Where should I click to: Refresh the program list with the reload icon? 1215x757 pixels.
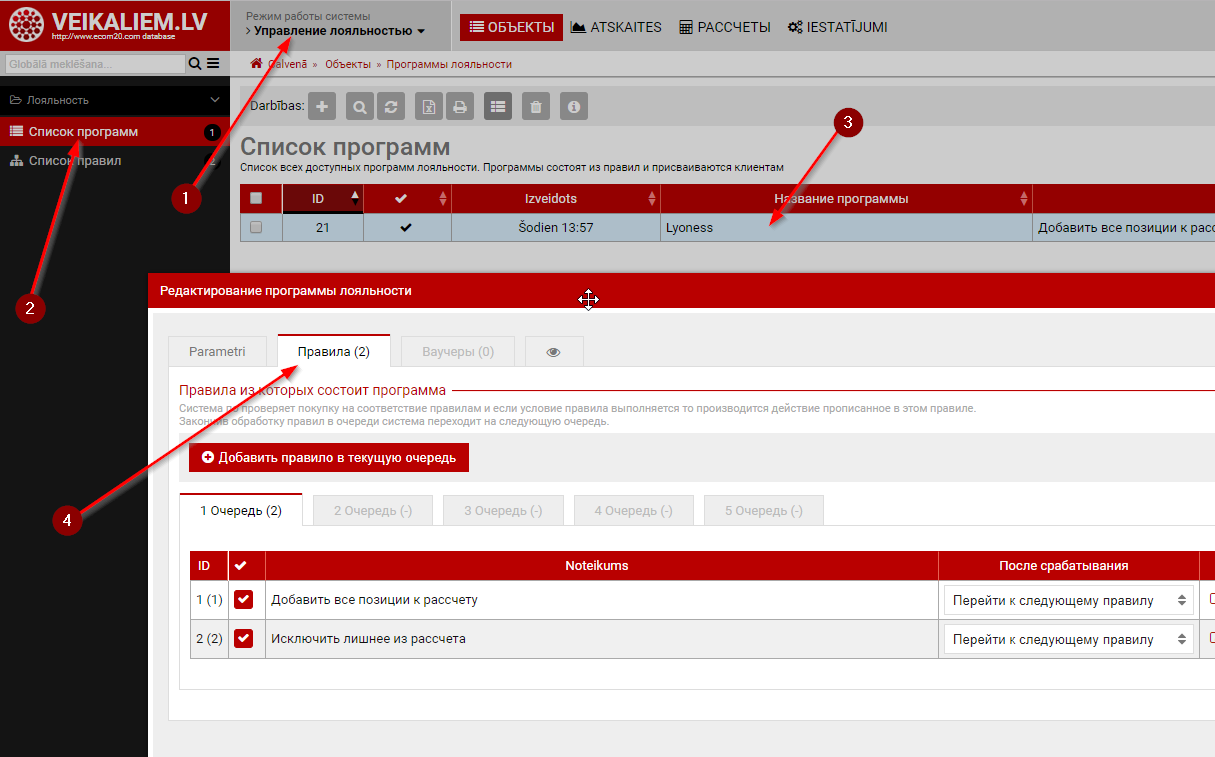click(x=391, y=106)
